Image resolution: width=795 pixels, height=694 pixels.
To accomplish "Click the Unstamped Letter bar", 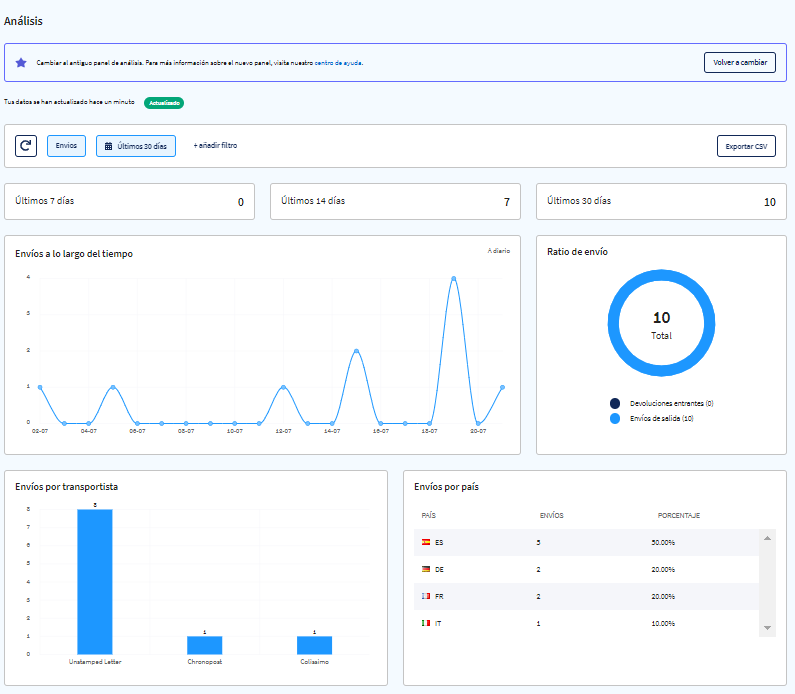I will coord(95,582).
